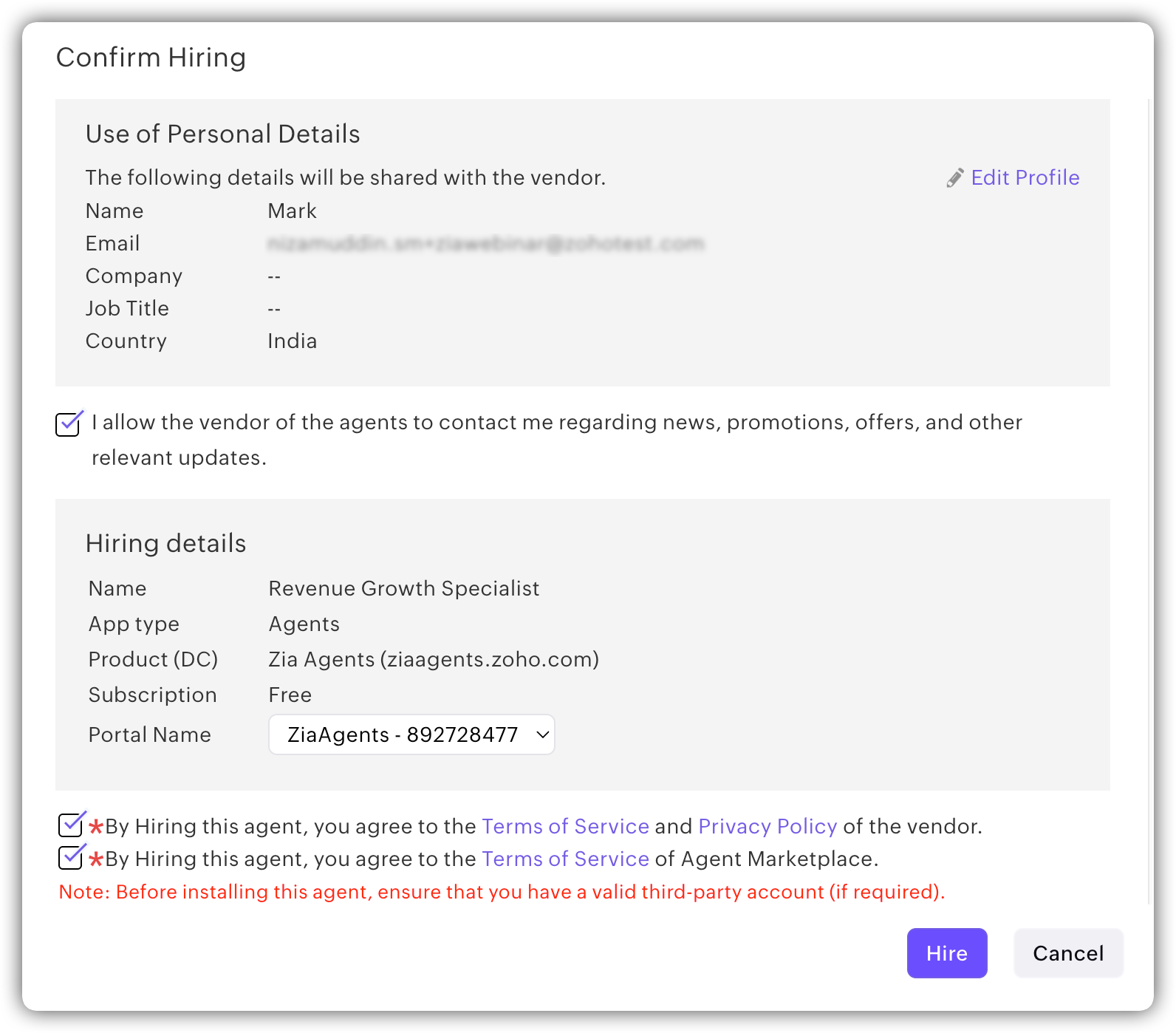Toggle the vendor Terms and Privacy checkbox
The height and width of the screenshot is (1033, 1176).
(71, 825)
